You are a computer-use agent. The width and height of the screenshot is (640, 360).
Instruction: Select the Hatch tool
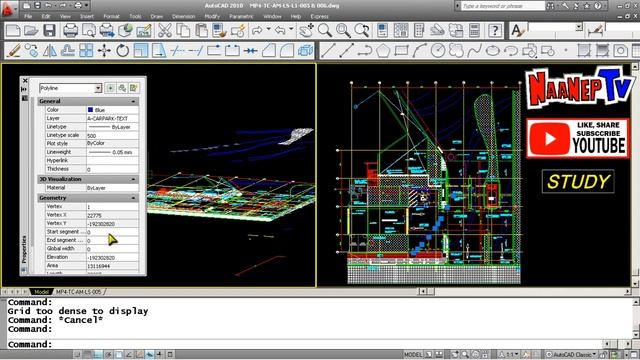[584, 51]
